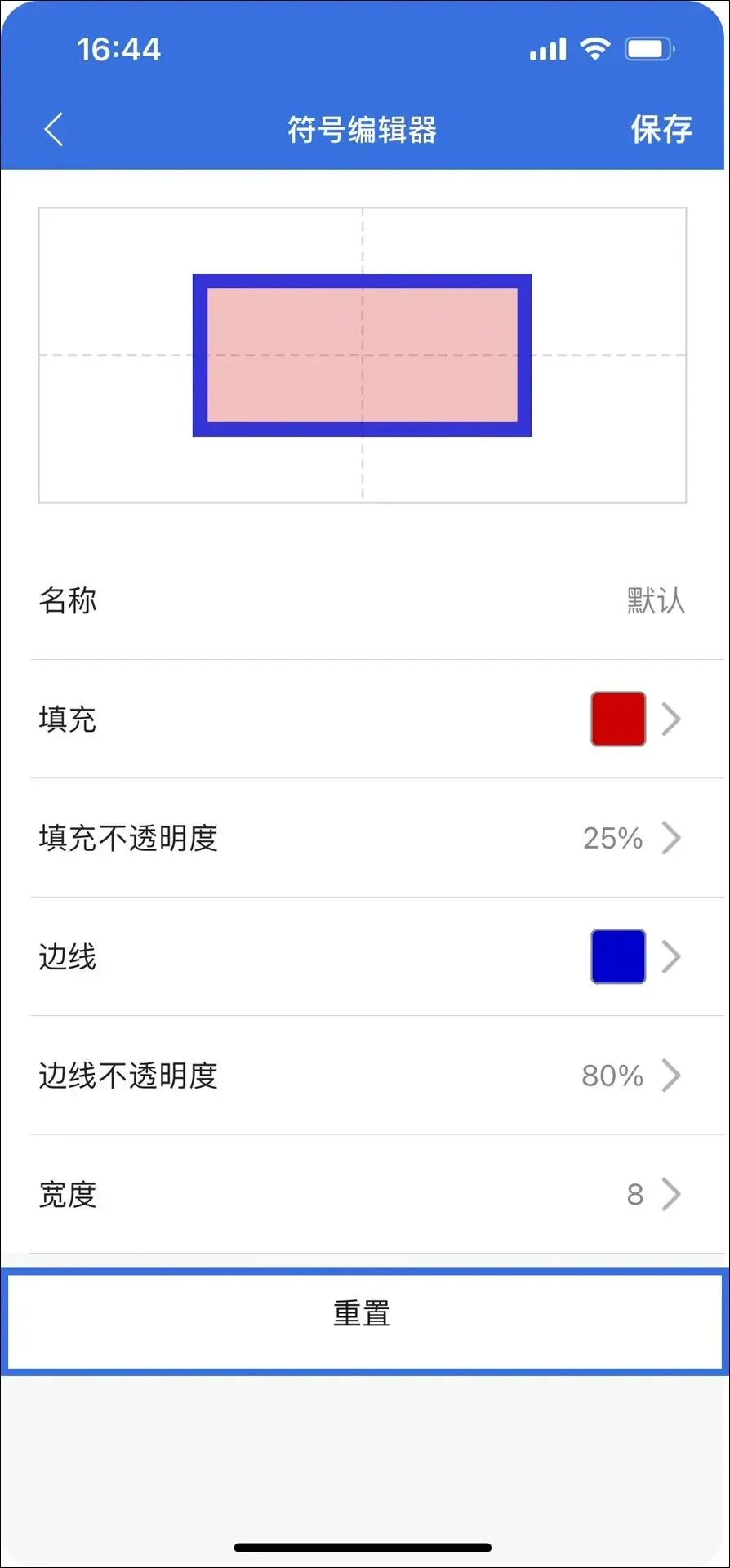Select the width value 8

click(x=635, y=1194)
